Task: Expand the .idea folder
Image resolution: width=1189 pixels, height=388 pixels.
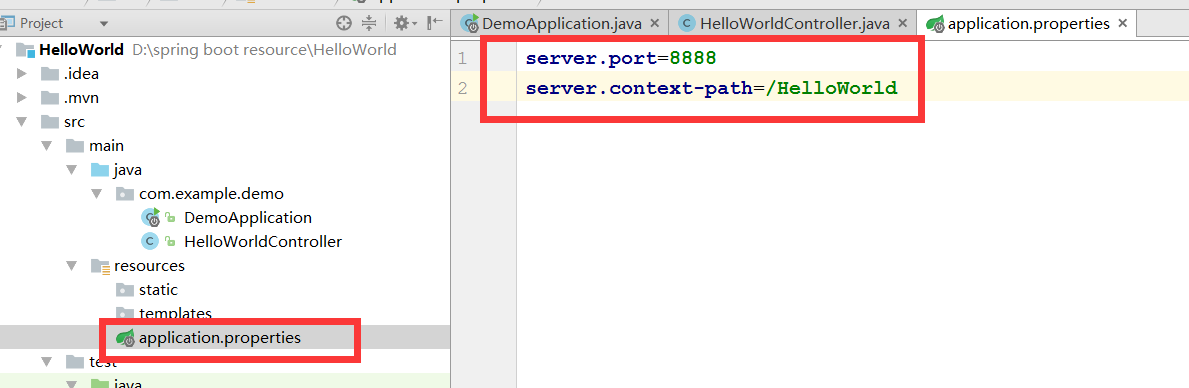Action: click(22, 74)
